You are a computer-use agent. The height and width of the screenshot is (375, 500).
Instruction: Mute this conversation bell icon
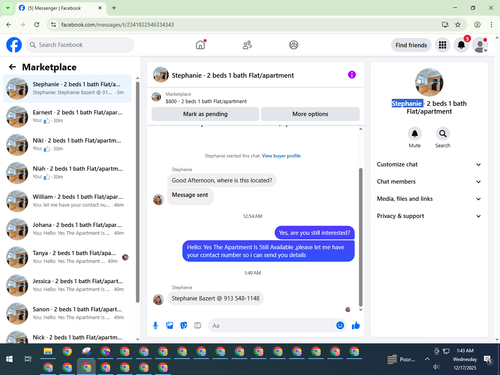(x=414, y=134)
